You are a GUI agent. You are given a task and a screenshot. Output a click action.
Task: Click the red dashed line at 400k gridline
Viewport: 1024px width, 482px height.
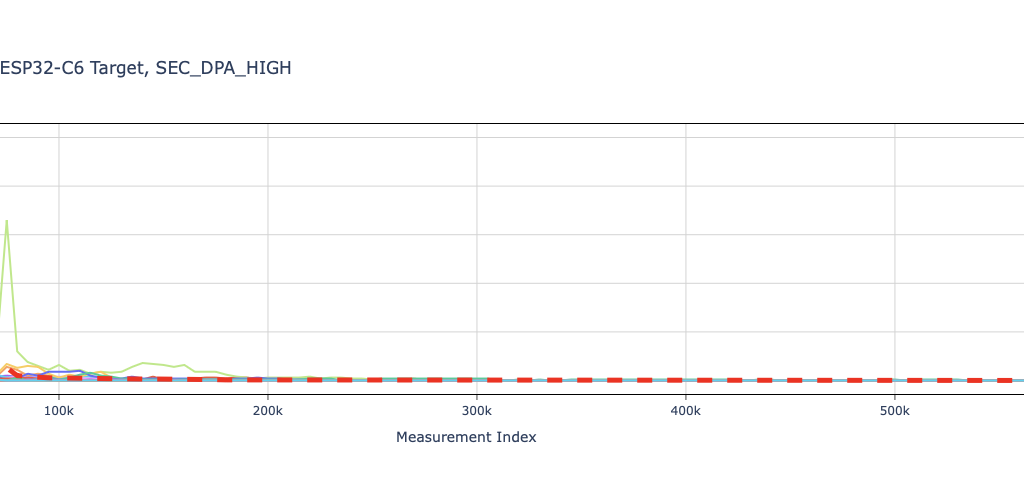point(685,380)
